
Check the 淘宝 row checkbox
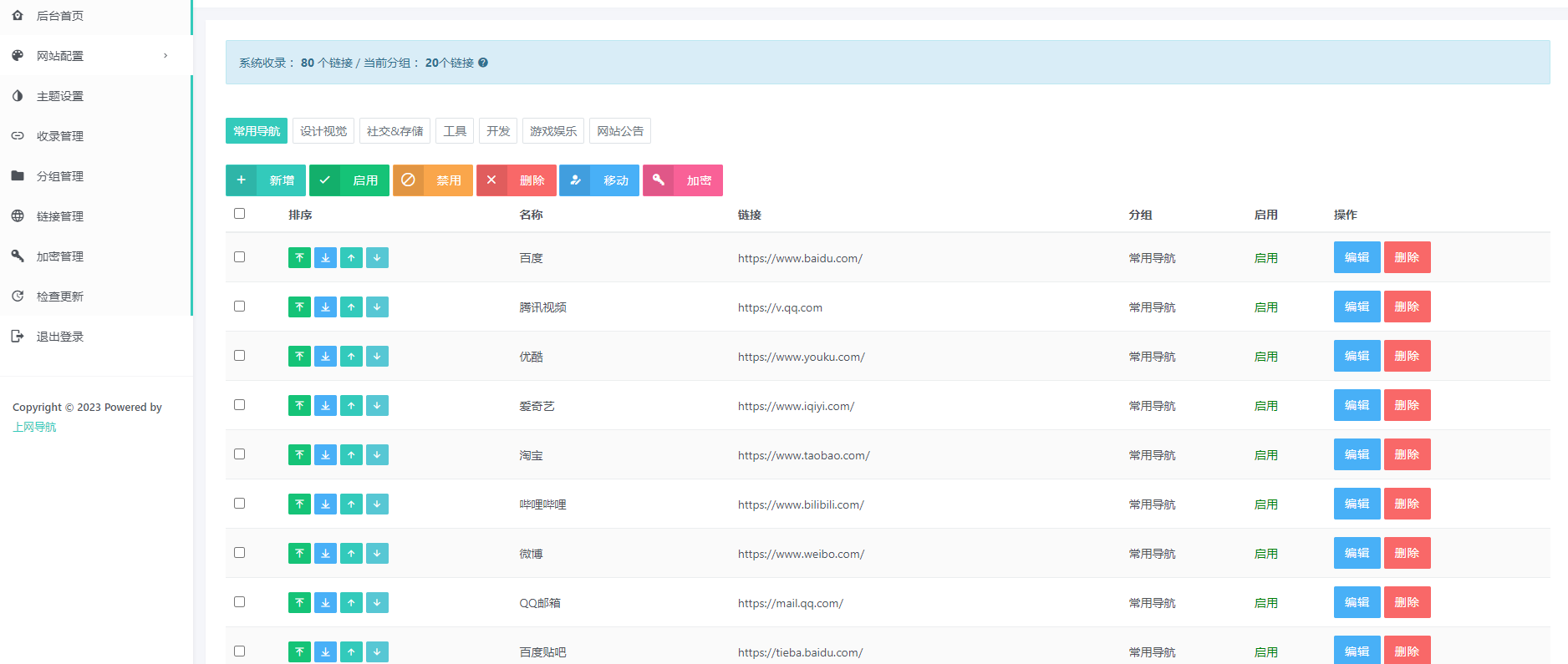(240, 454)
